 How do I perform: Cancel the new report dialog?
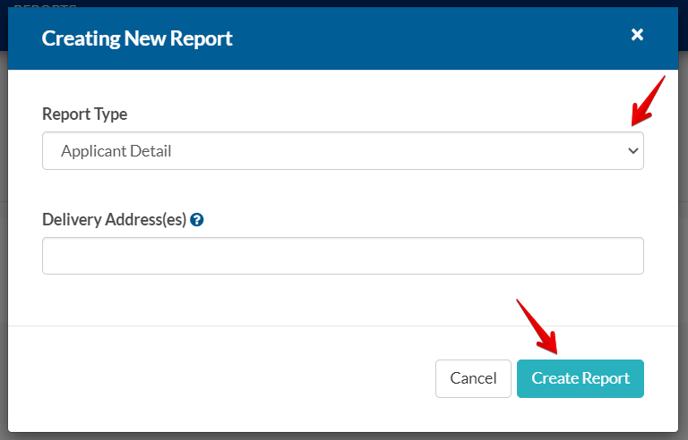click(473, 378)
